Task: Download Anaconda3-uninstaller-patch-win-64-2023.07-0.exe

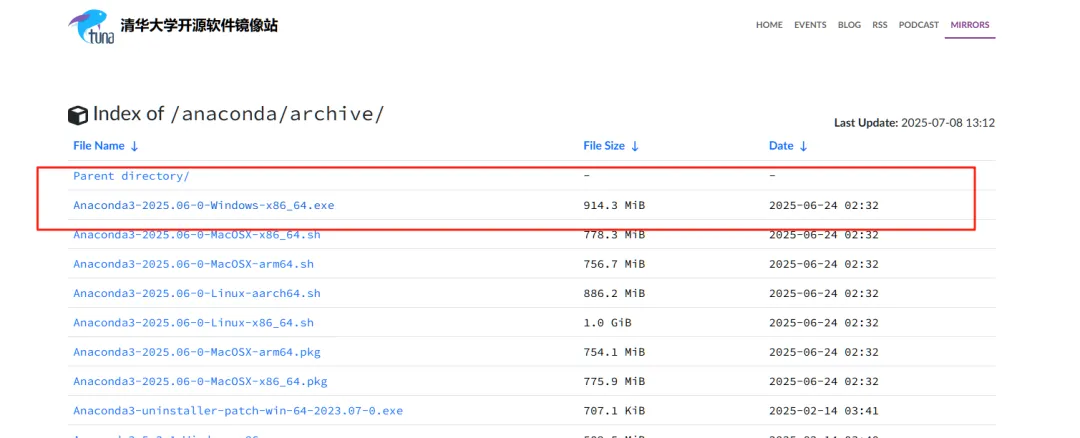Action: pos(238,410)
